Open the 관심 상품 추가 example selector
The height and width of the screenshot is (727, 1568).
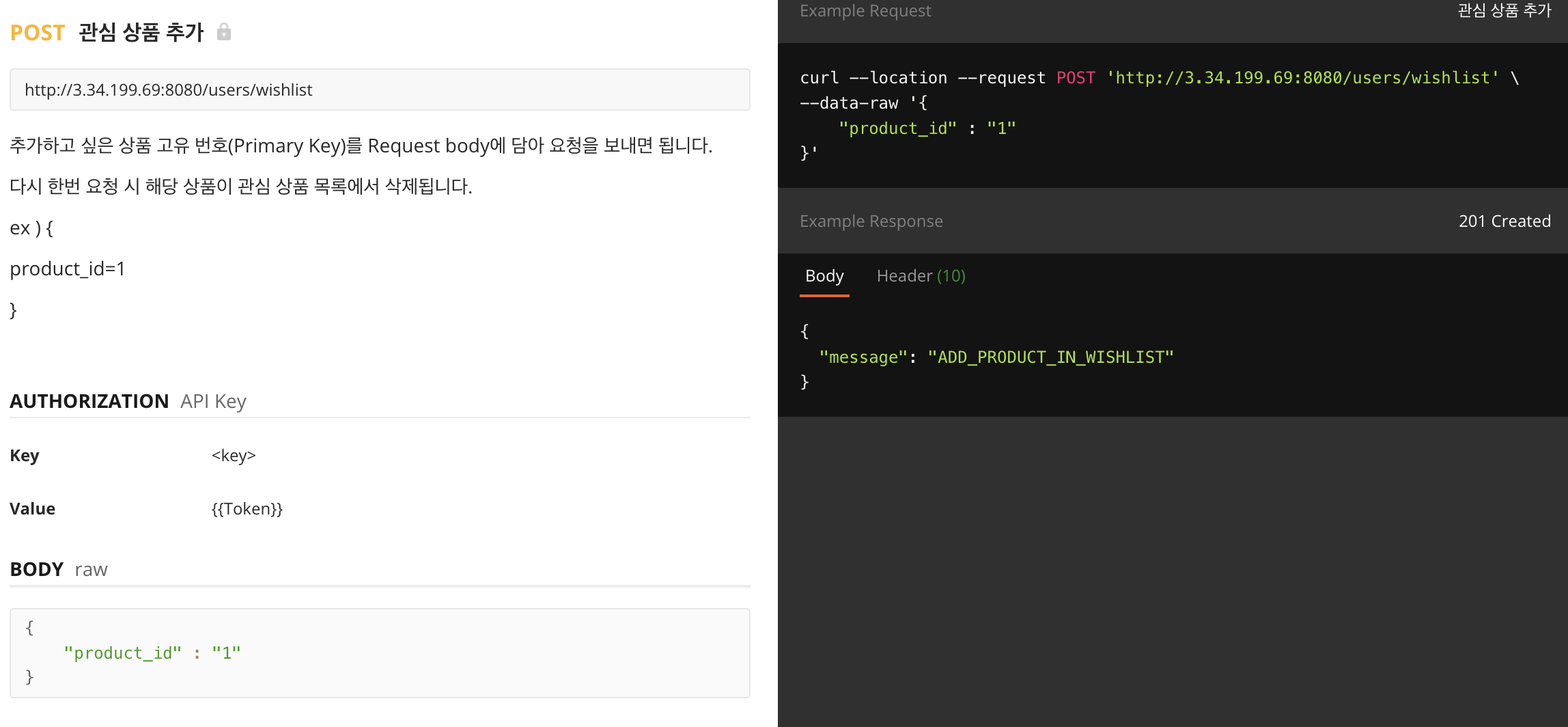pos(1504,11)
